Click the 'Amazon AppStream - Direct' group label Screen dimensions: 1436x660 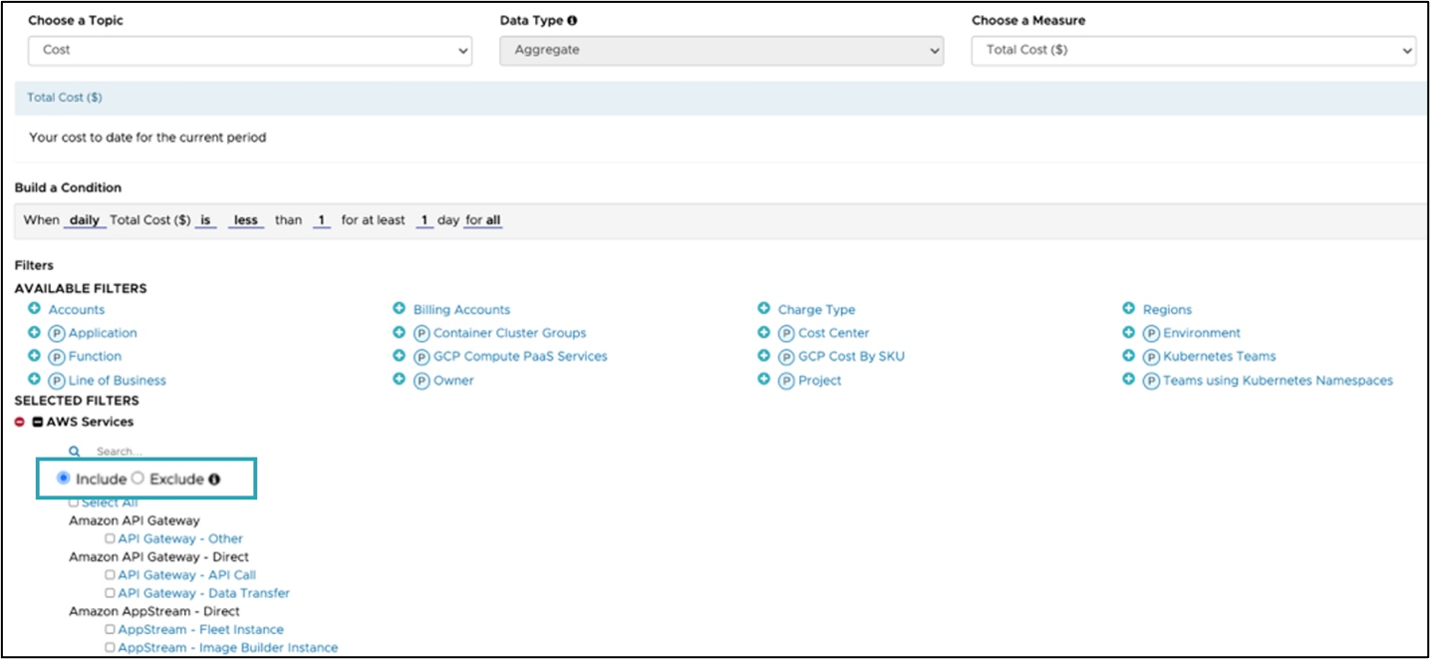click(x=154, y=611)
